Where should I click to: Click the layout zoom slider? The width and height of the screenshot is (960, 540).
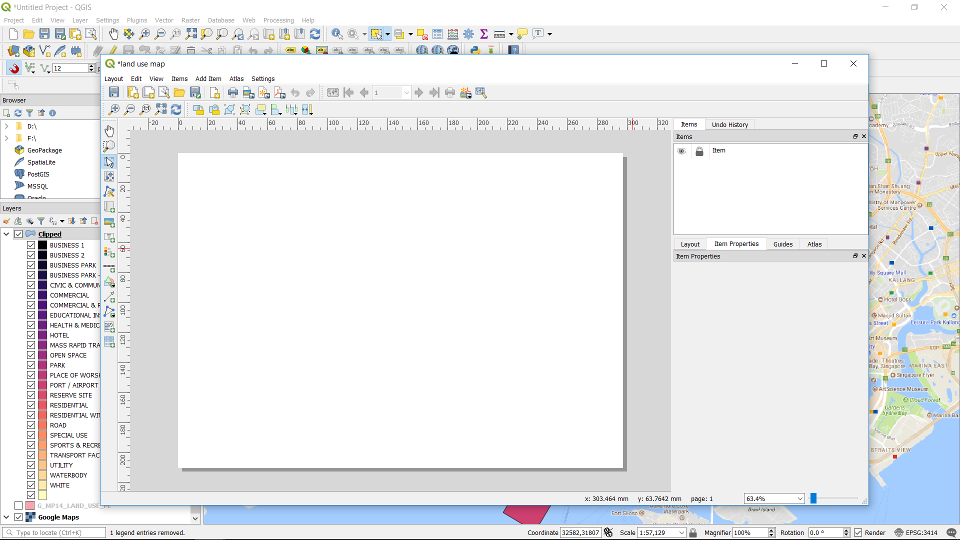click(x=835, y=498)
